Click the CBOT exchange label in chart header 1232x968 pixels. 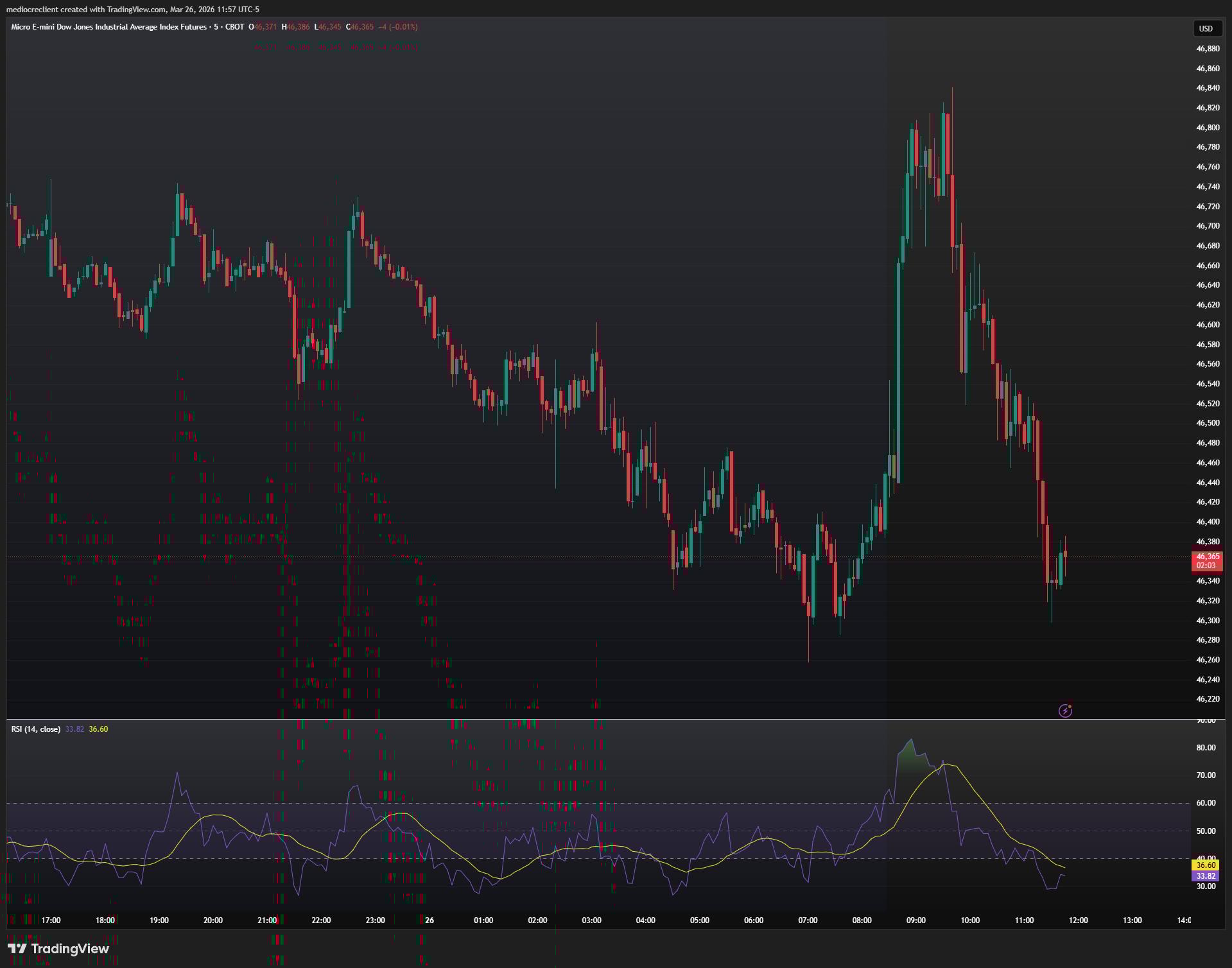[234, 27]
